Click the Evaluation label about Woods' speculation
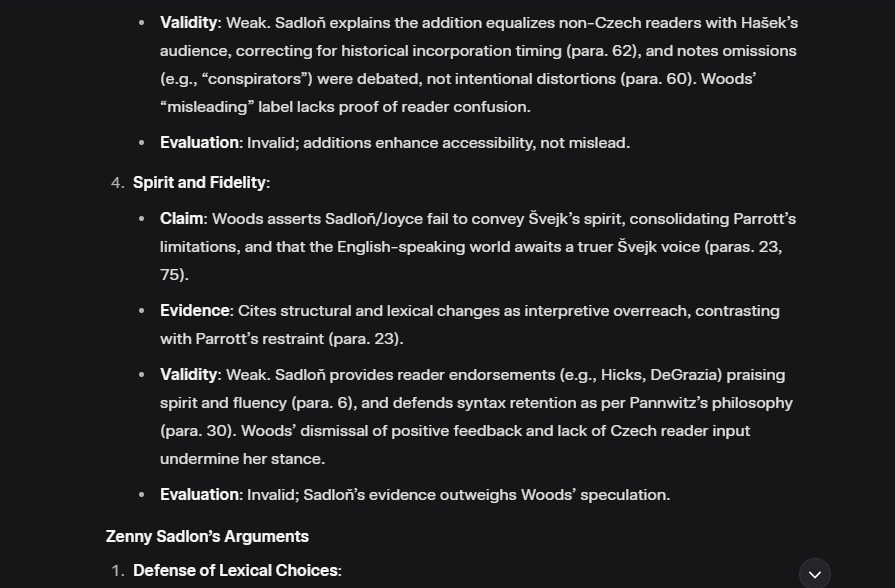 199,494
